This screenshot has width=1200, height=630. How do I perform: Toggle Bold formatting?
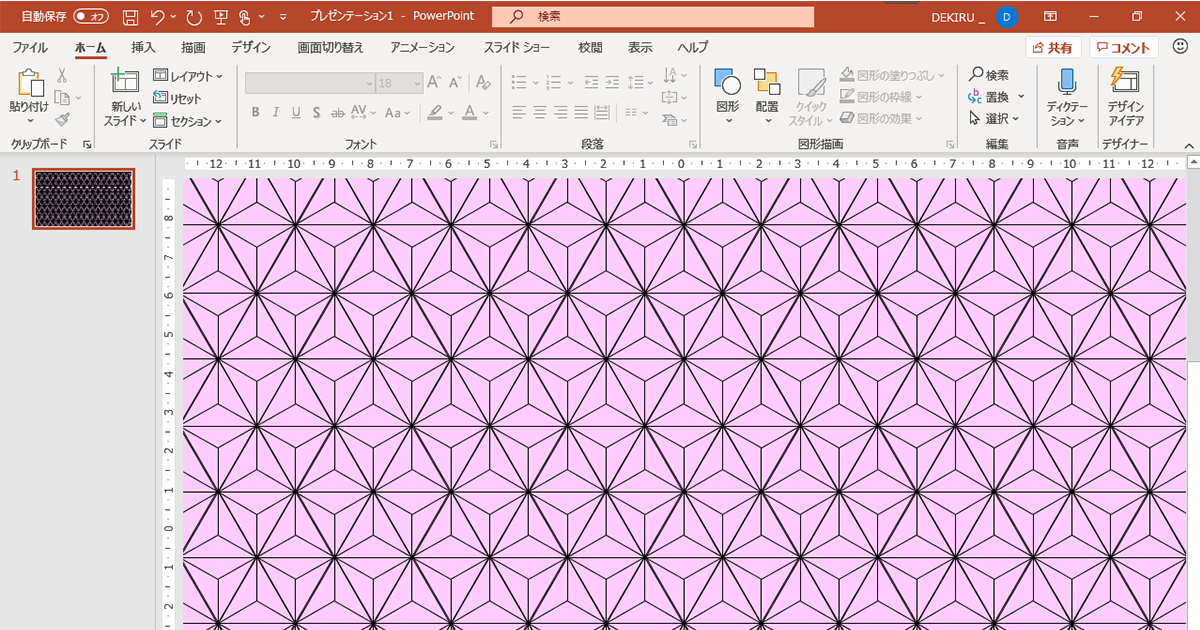[x=256, y=113]
